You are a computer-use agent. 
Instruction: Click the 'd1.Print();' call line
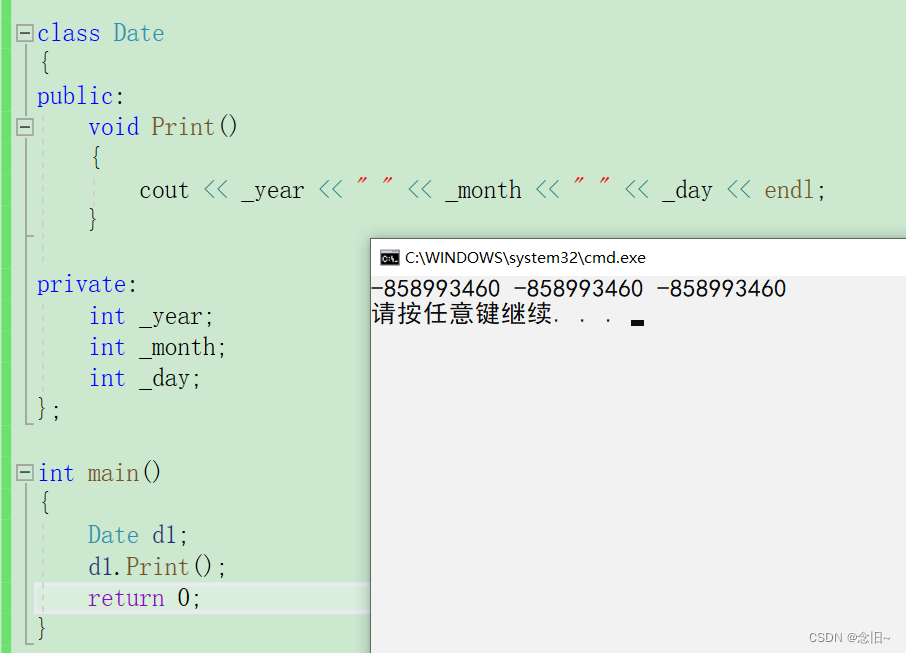[157, 567]
